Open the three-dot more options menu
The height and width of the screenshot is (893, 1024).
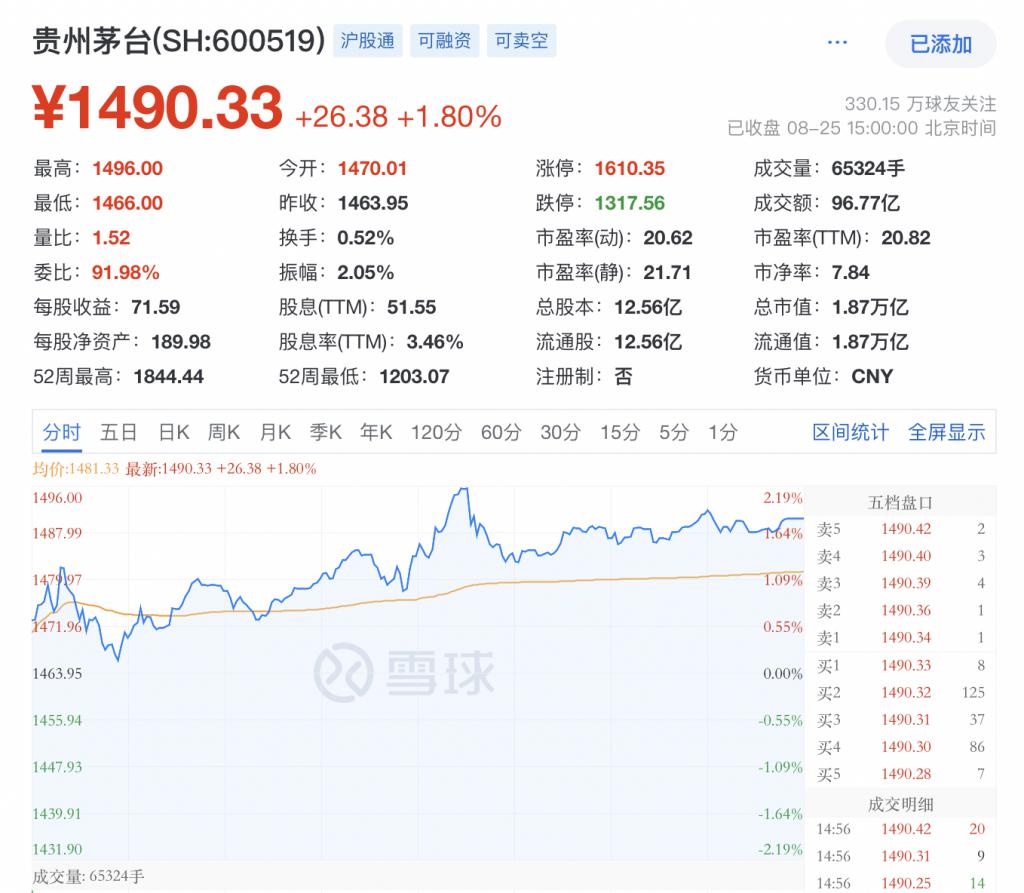click(837, 42)
